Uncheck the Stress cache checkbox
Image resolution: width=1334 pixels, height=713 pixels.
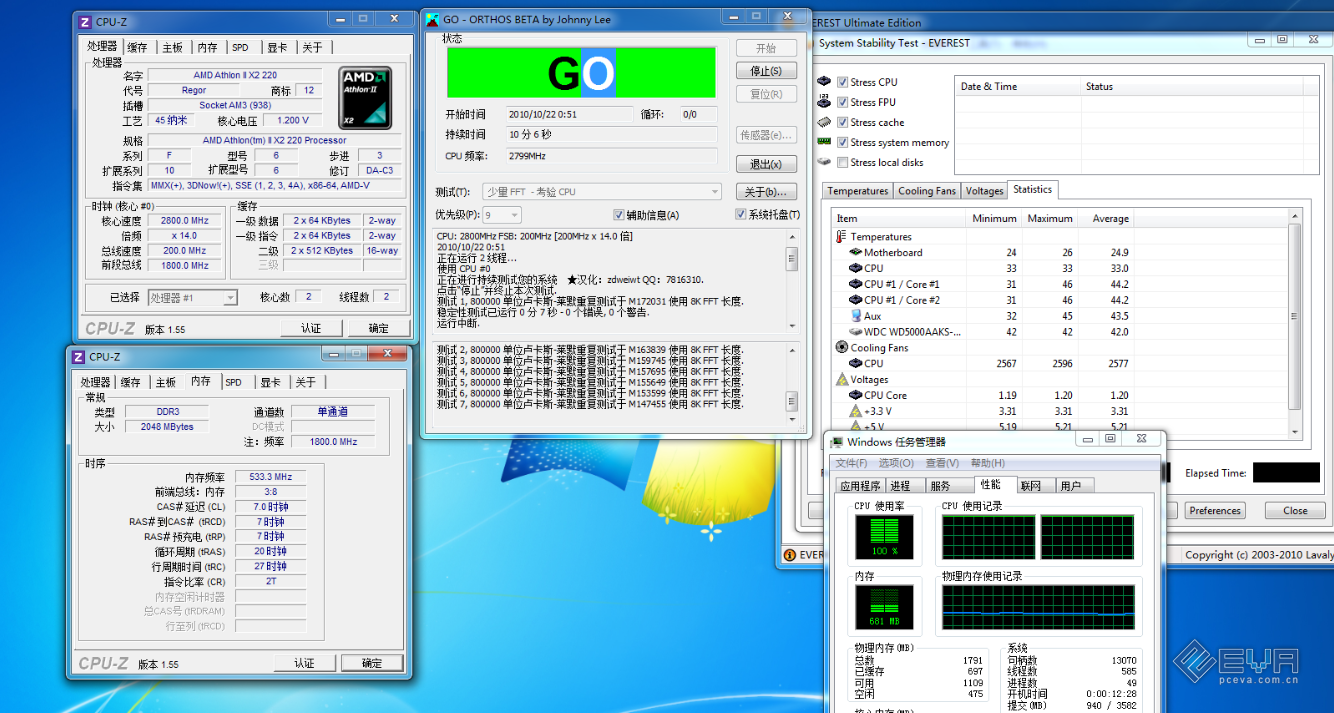tap(843, 122)
